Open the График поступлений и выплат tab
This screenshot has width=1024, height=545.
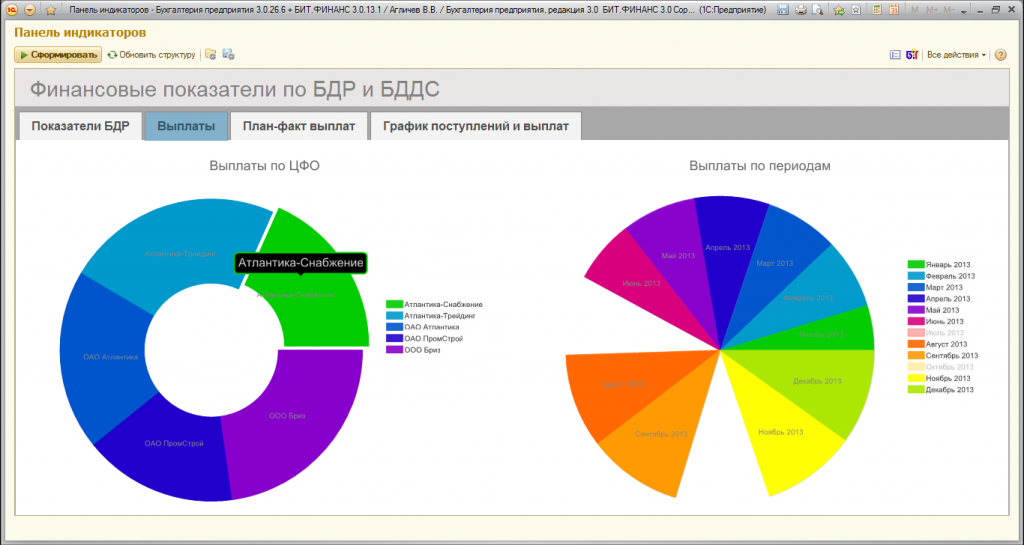point(476,126)
